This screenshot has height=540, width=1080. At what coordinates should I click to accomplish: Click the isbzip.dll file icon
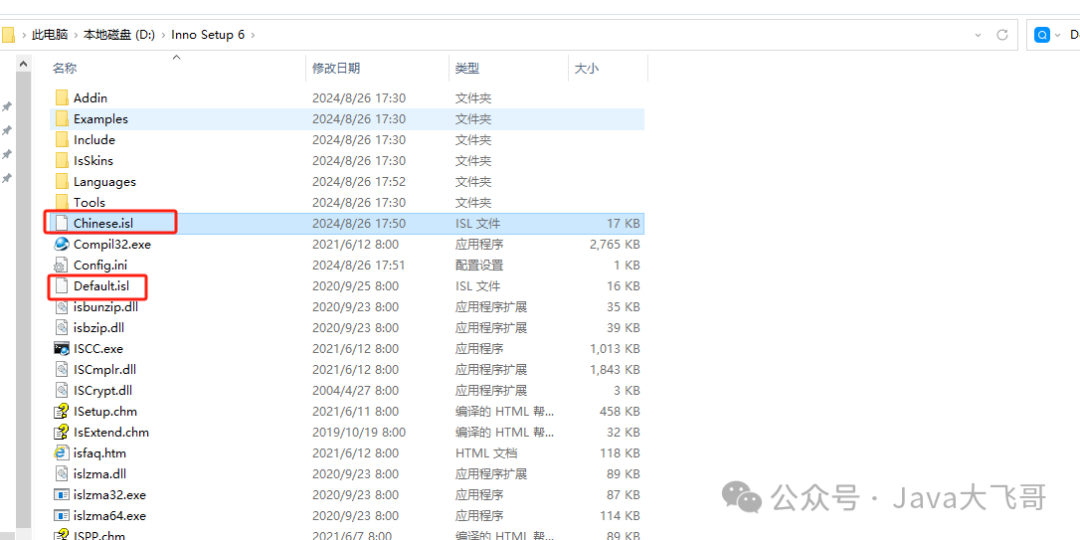(62, 327)
